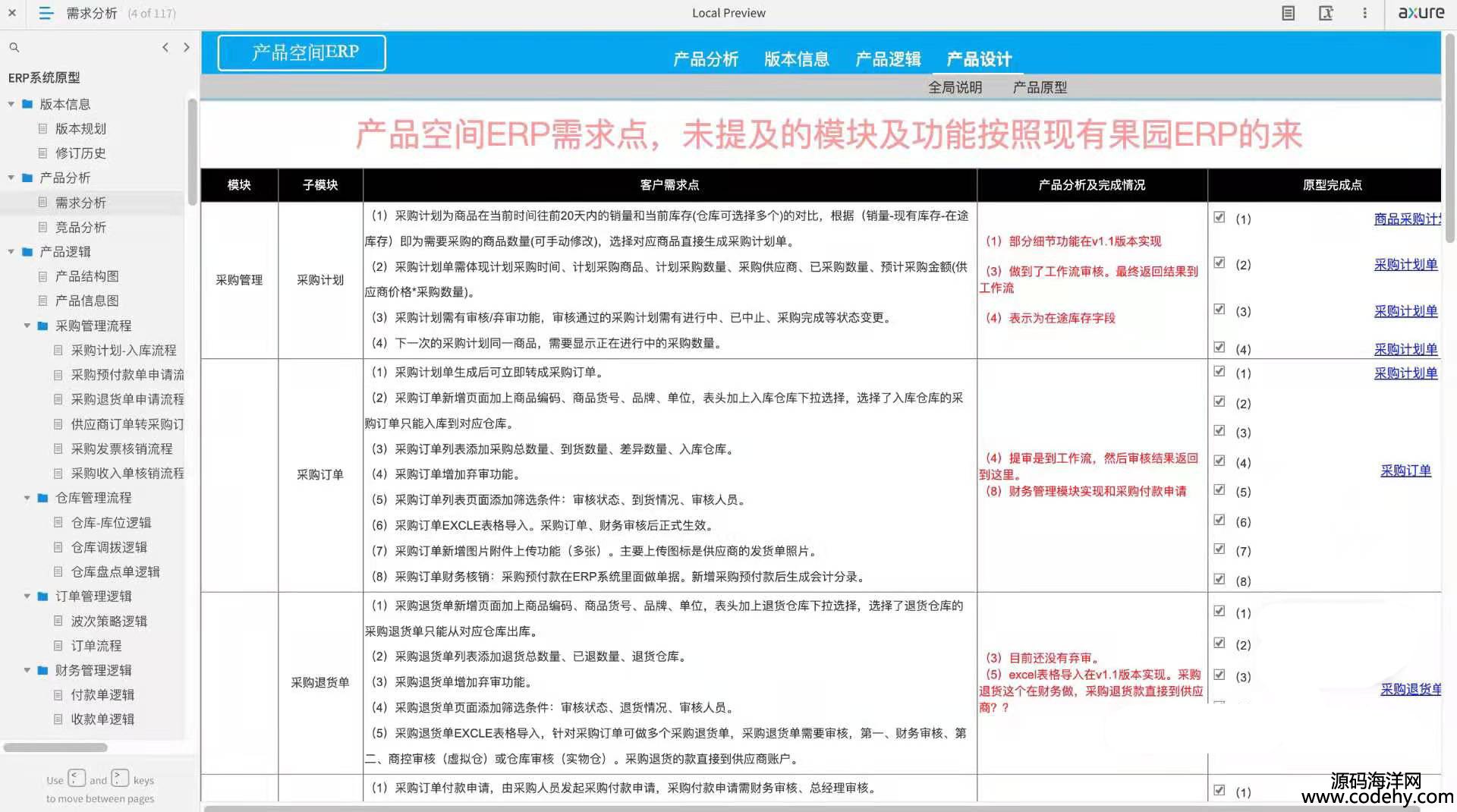The image size is (1457, 812).
Task: Click the Axure logo
Action: pyautogui.click(x=1421, y=12)
